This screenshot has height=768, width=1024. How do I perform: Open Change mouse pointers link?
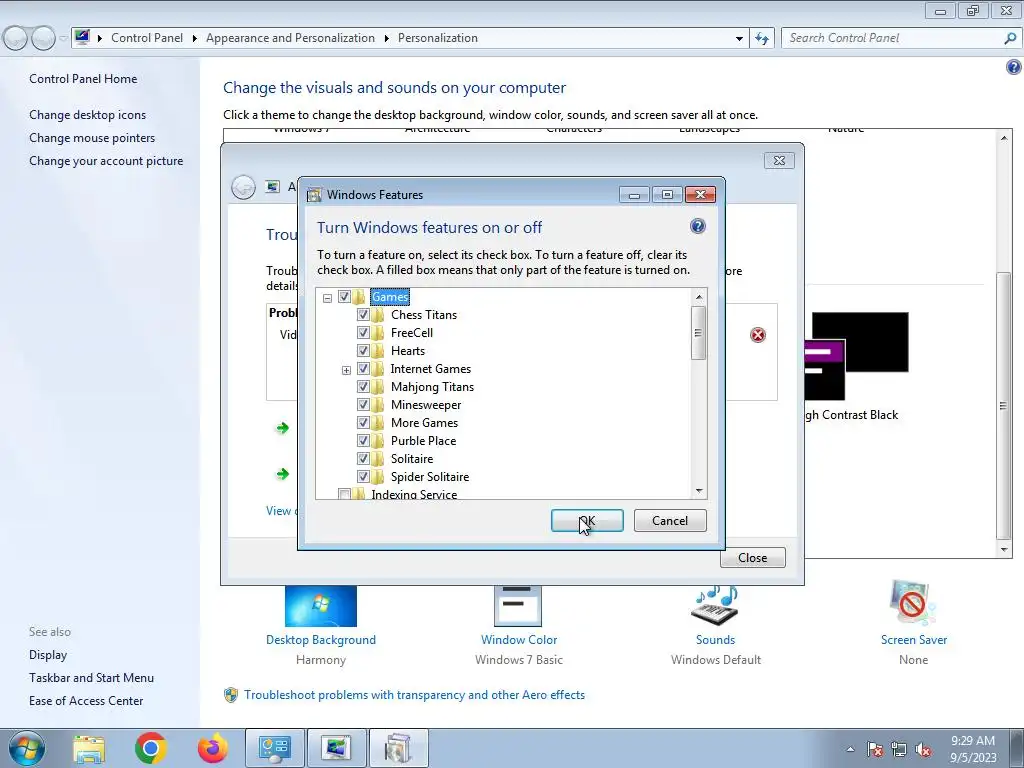[x=92, y=138]
